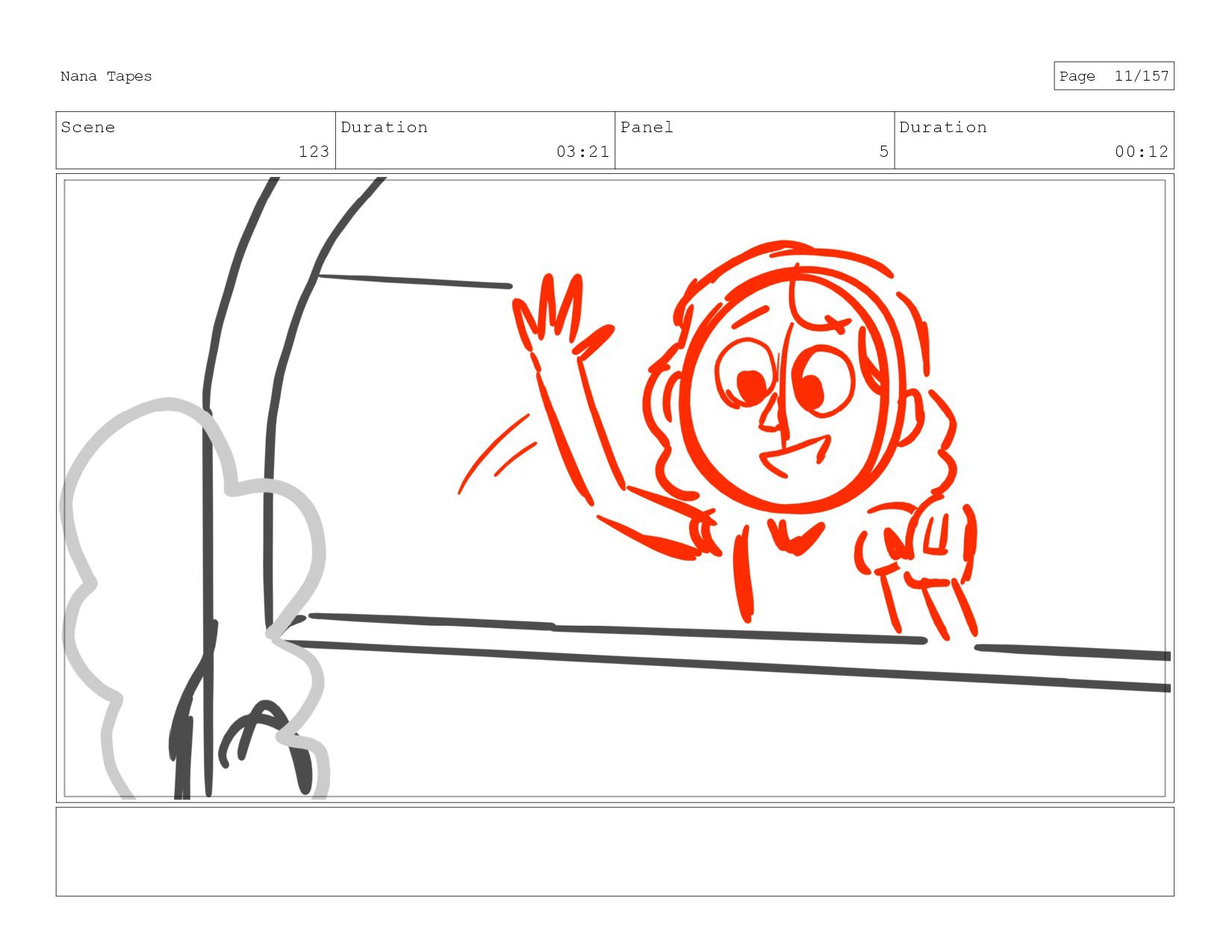Click the panel duration value 00:12

[x=1141, y=152]
